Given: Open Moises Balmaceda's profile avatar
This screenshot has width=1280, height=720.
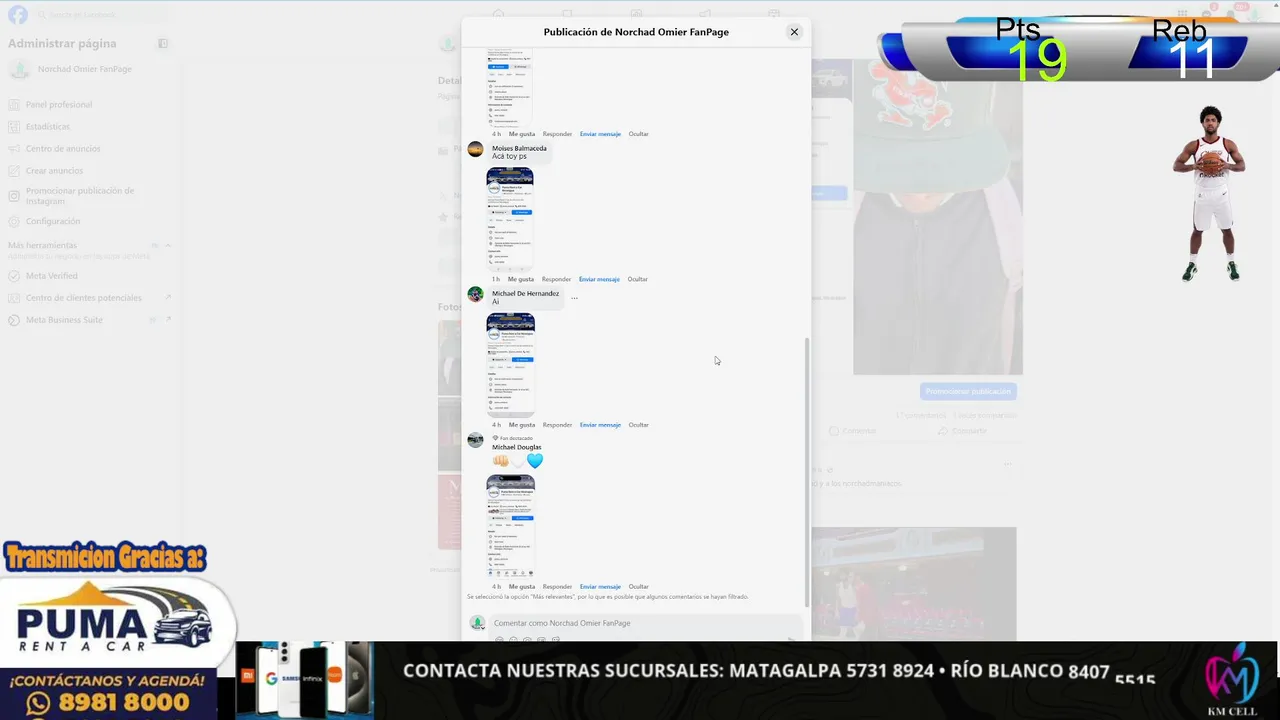Looking at the screenshot, I should (x=475, y=149).
